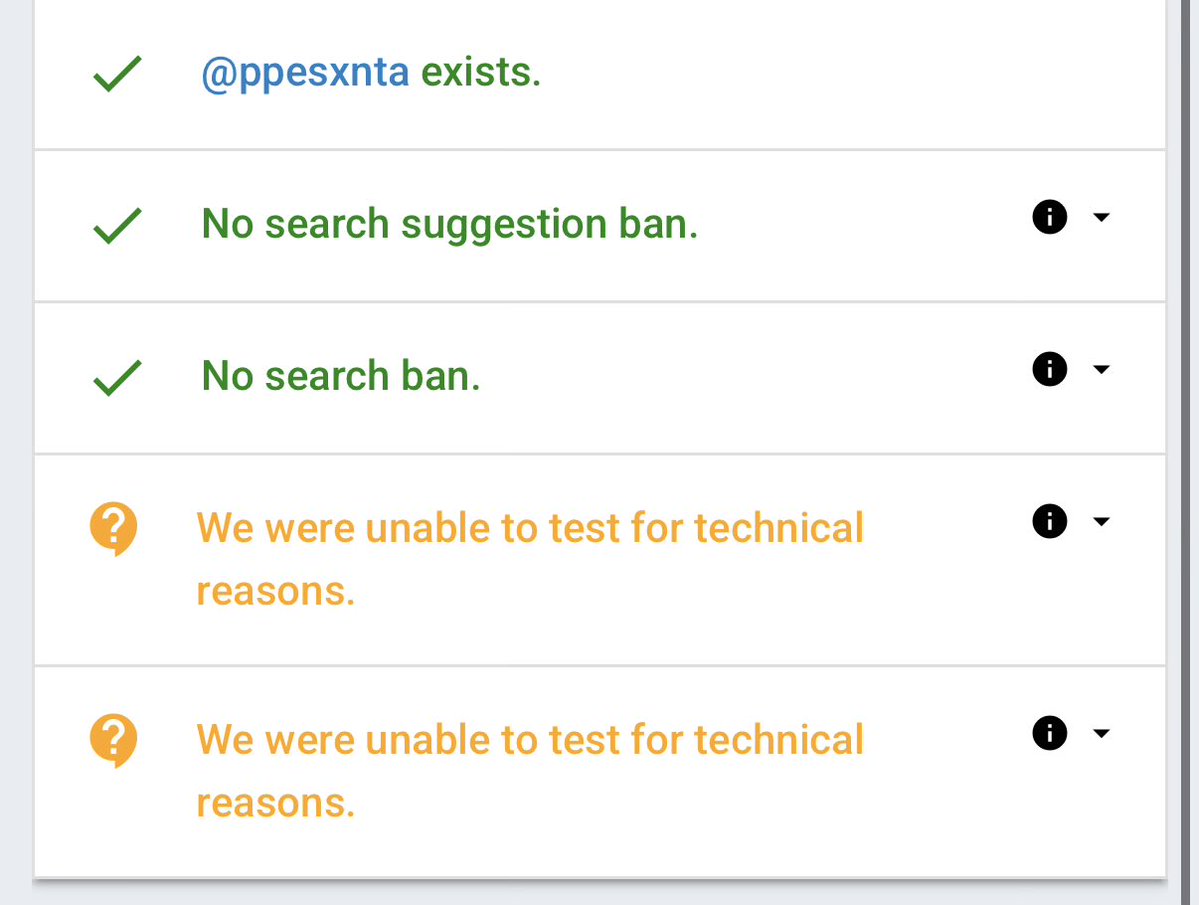Open info icon on first unable-to-test row
Screen dimensions: 1199x905
click(x=1049, y=521)
